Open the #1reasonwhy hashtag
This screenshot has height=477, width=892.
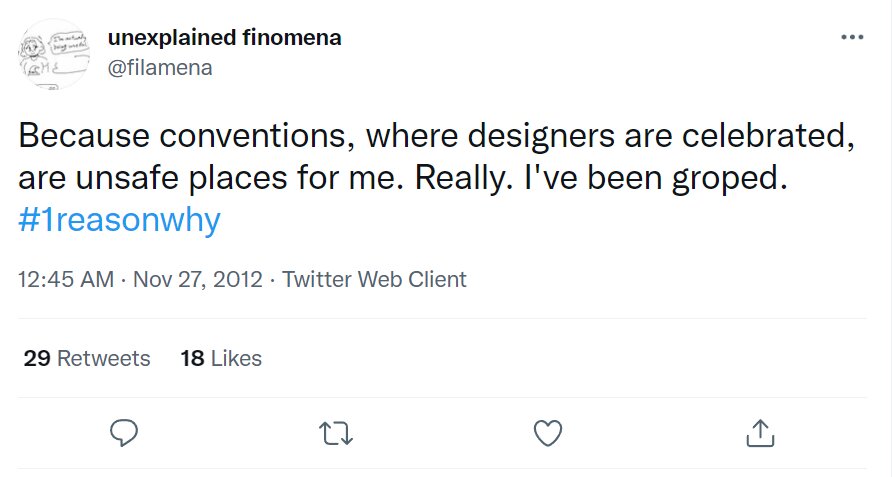pos(119,220)
